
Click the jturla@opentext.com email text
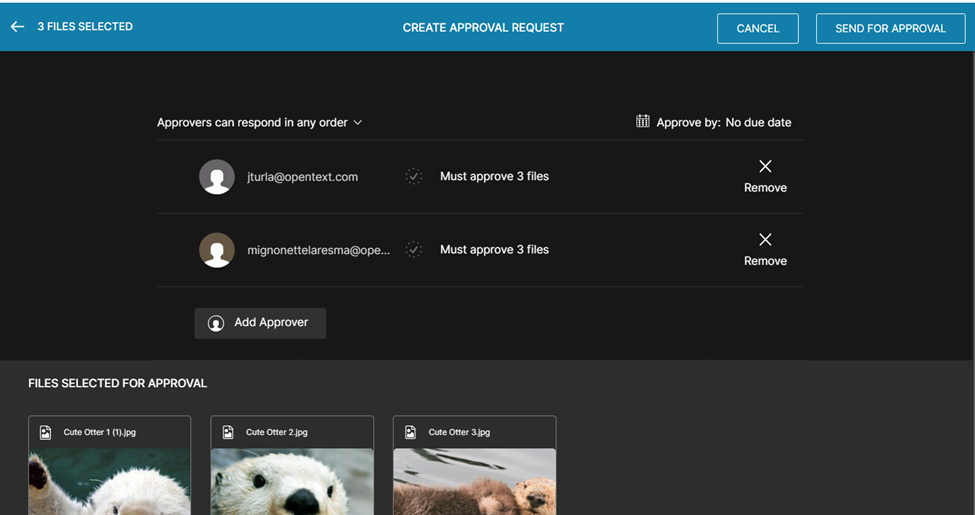(x=302, y=177)
